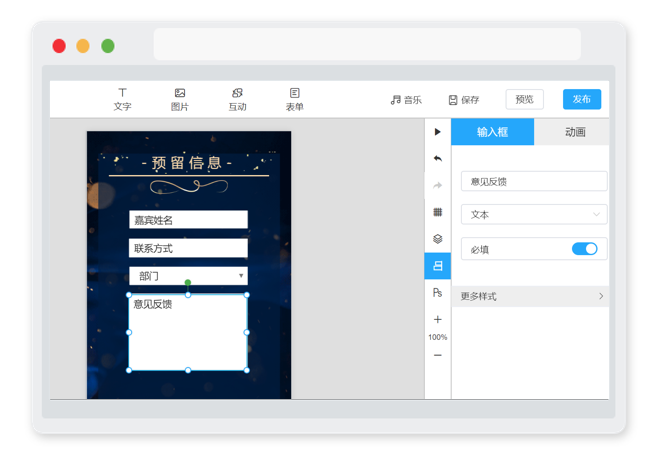Switch to the 动画 animation tab

point(575,132)
